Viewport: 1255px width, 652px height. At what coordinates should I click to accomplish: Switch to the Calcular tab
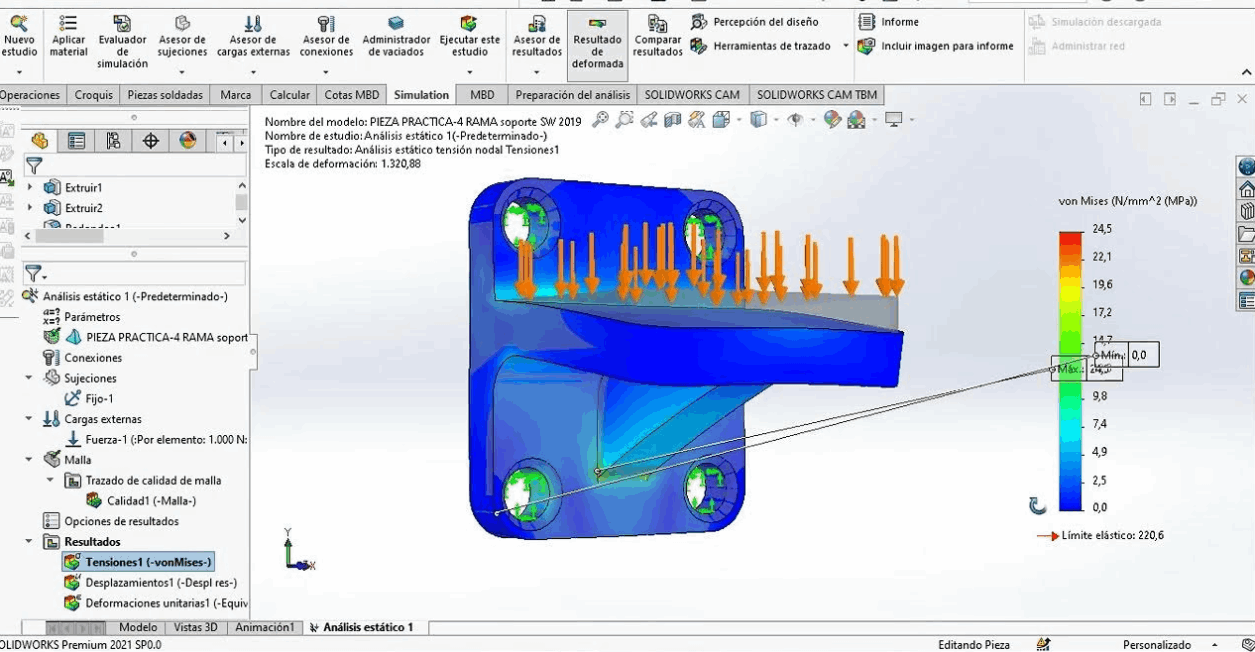coord(289,95)
